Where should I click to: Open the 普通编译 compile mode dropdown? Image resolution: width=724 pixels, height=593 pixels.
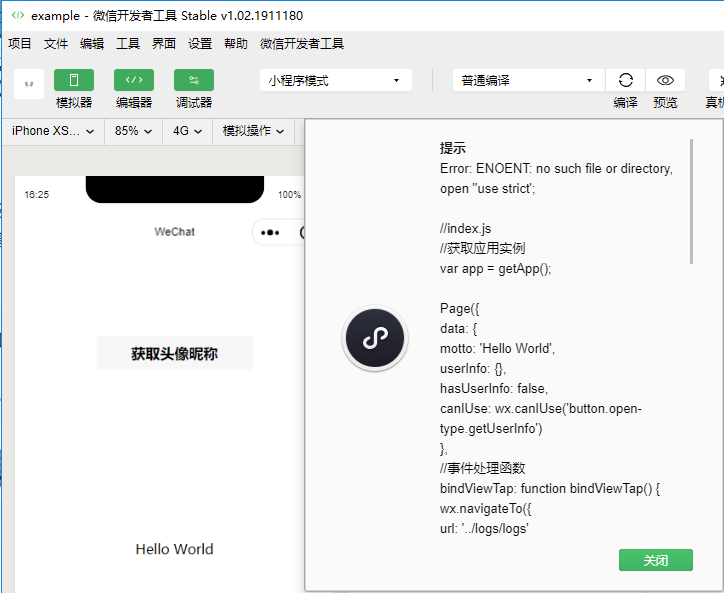529,80
